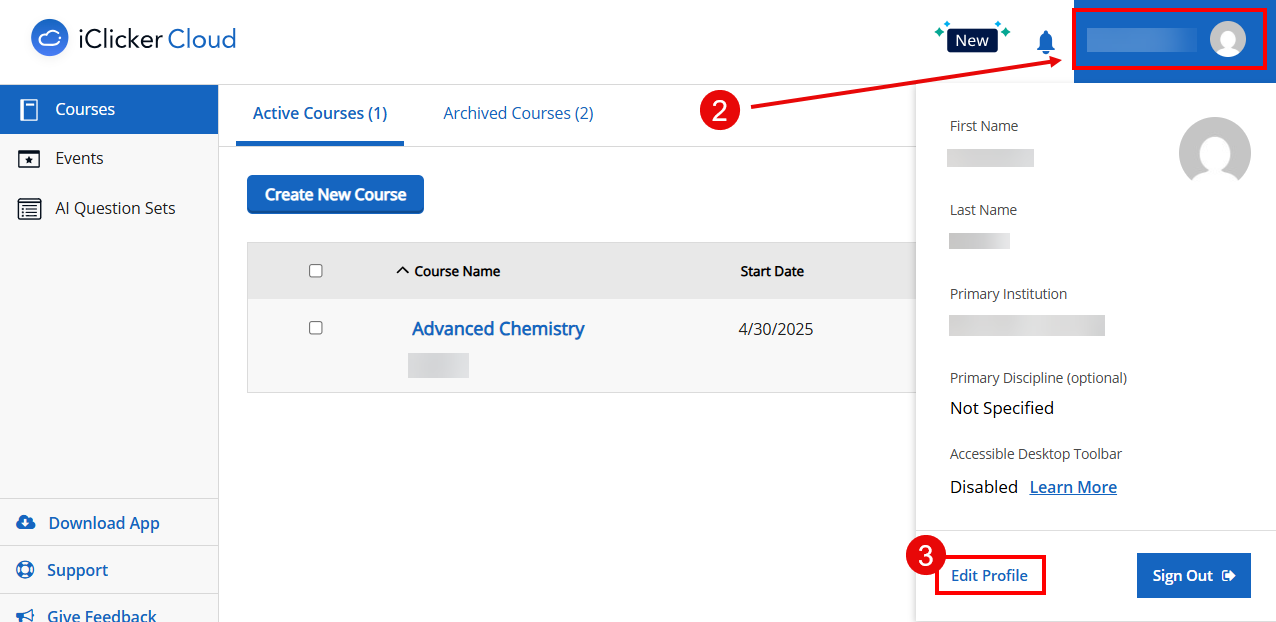Open the Advanced Chemistry course
The image size is (1276, 622).
point(498,328)
